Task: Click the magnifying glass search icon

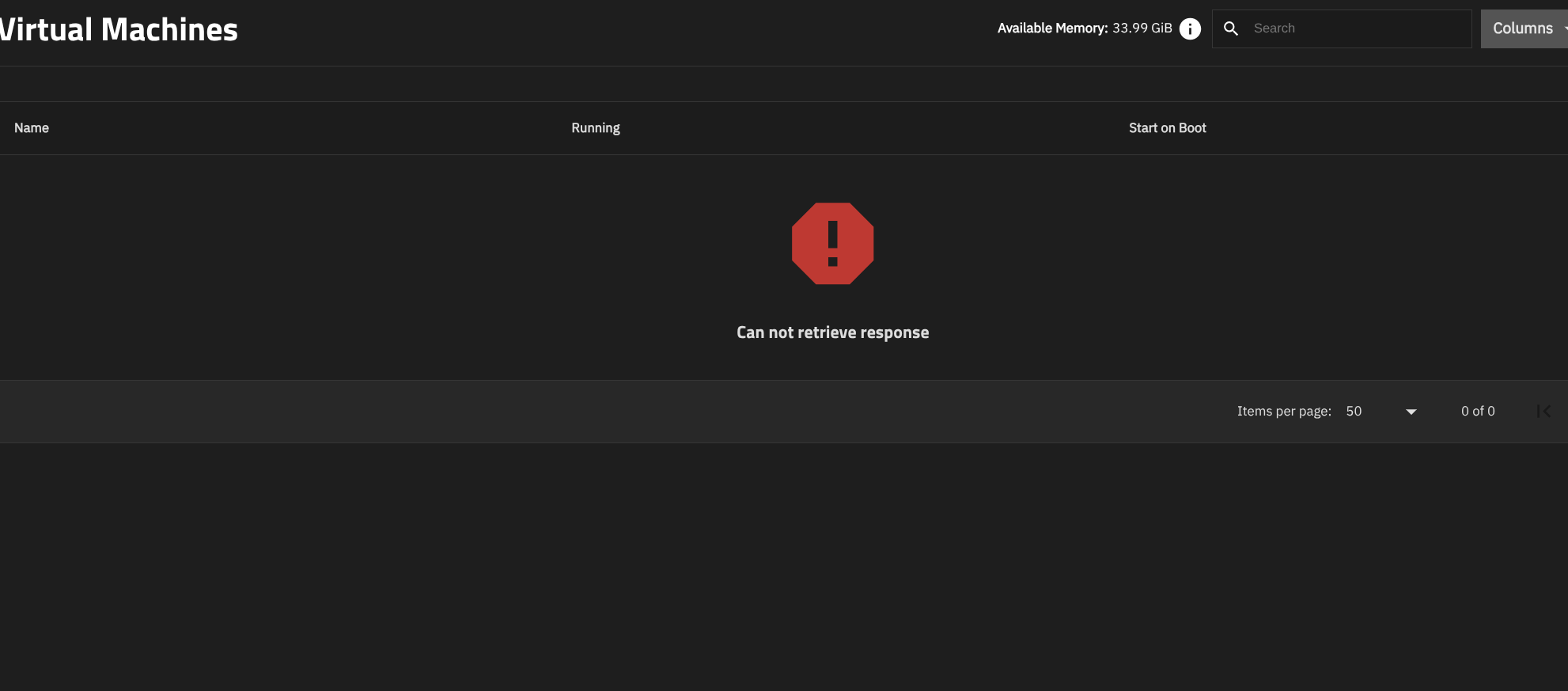Action: pyautogui.click(x=1231, y=28)
